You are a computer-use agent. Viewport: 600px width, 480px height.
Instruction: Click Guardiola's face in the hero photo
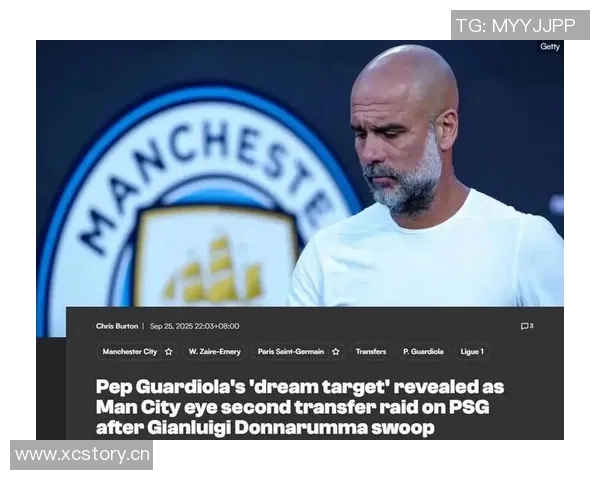(398, 145)
